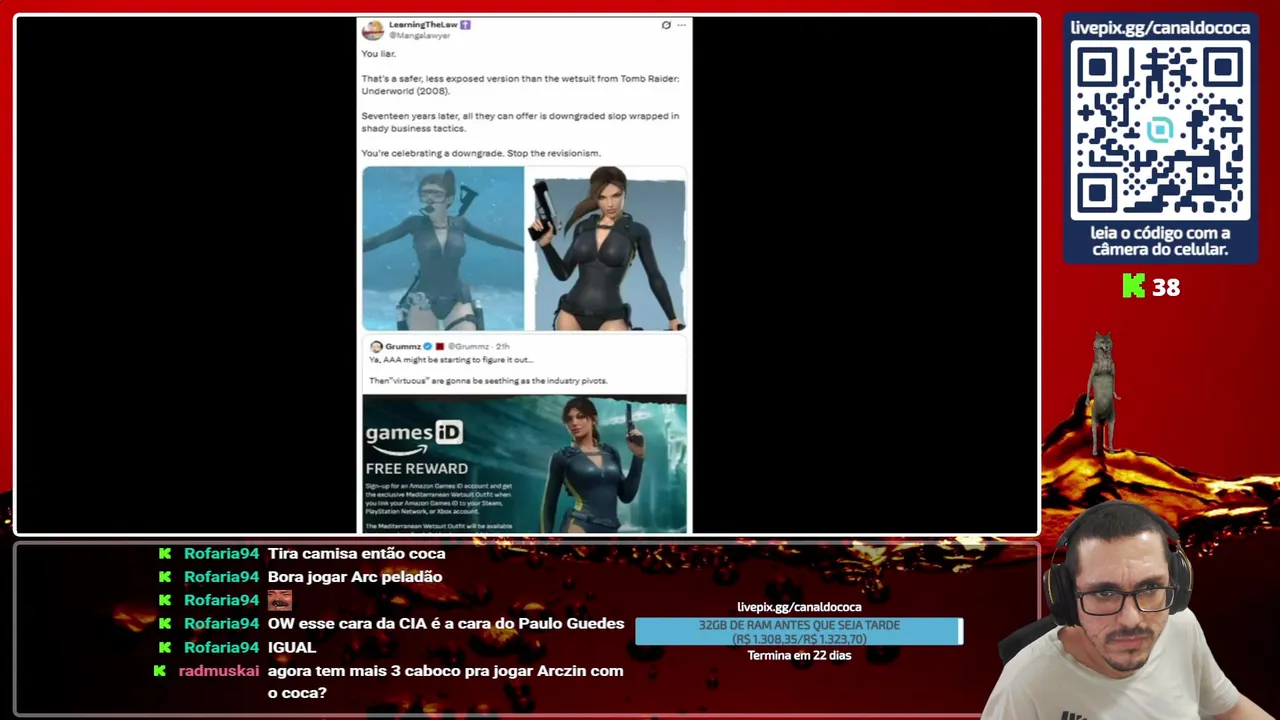
Task: Click the 'Tira camisa então coca' message
Action: (357, 553)
